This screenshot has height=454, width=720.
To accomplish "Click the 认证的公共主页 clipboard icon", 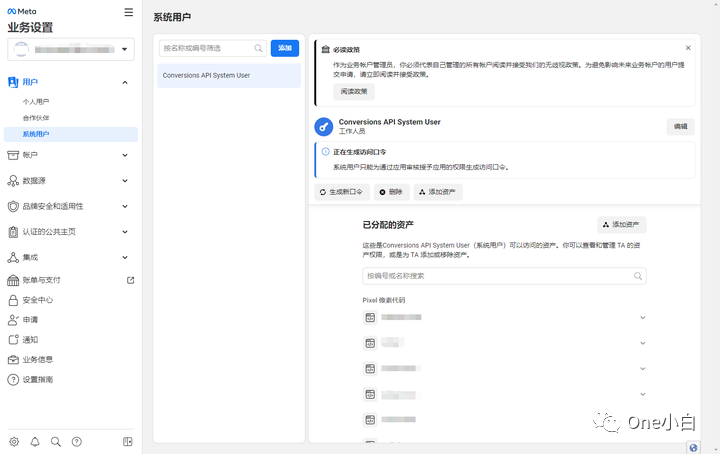I will coord(13,232).
